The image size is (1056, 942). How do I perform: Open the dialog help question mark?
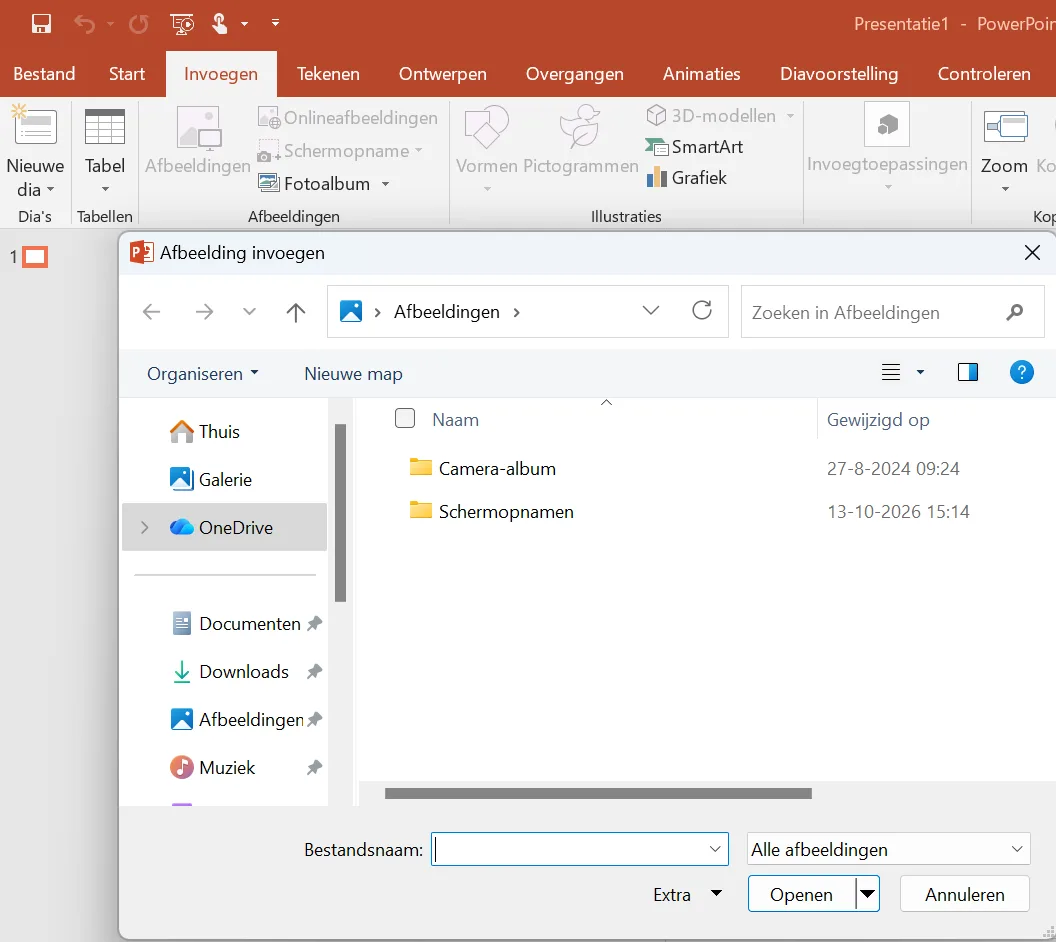pyautogui.click(x=1022, y=372)
